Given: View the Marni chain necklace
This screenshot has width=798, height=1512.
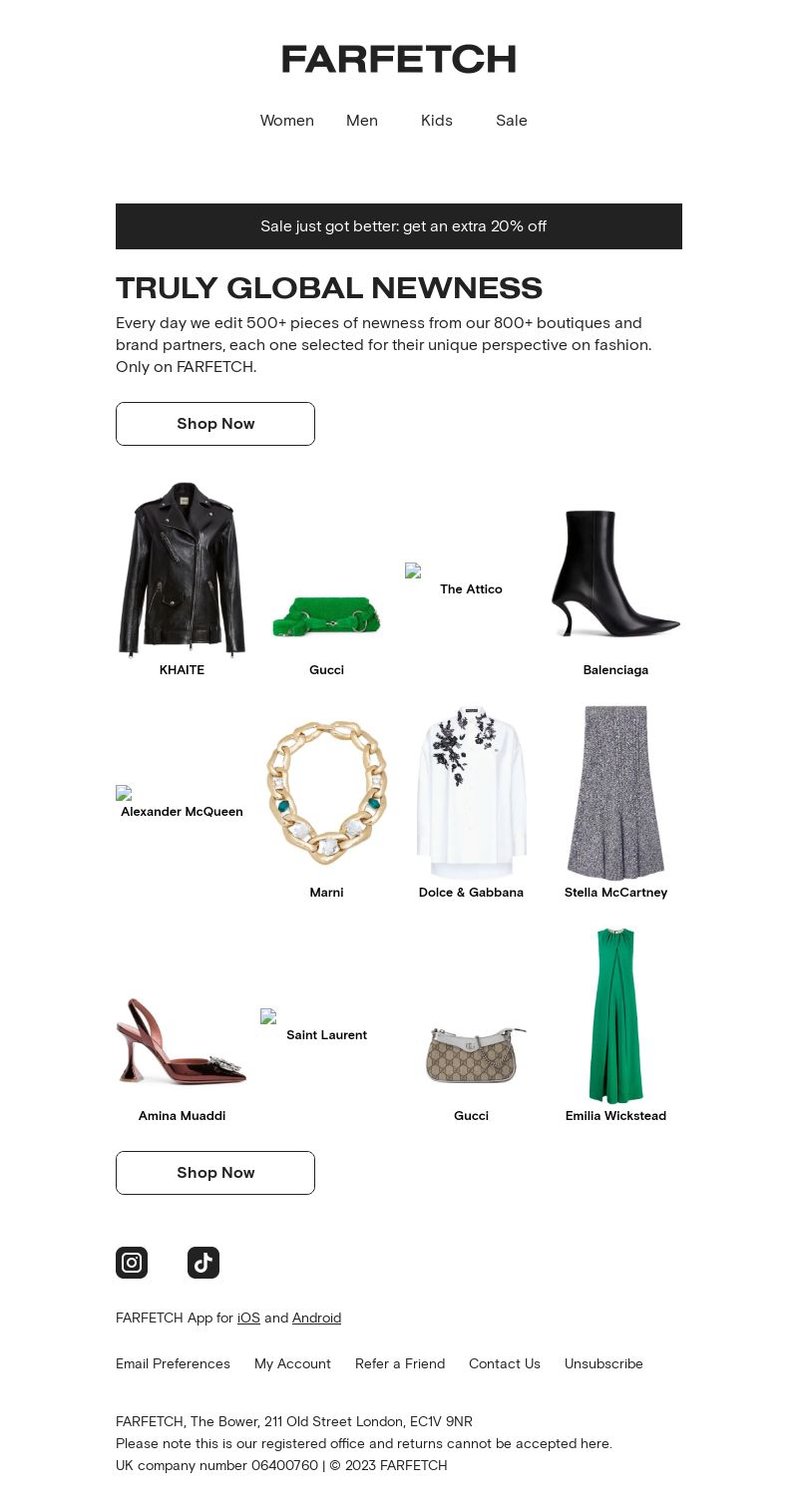Looking at the screenshot, I should (326, 793).
